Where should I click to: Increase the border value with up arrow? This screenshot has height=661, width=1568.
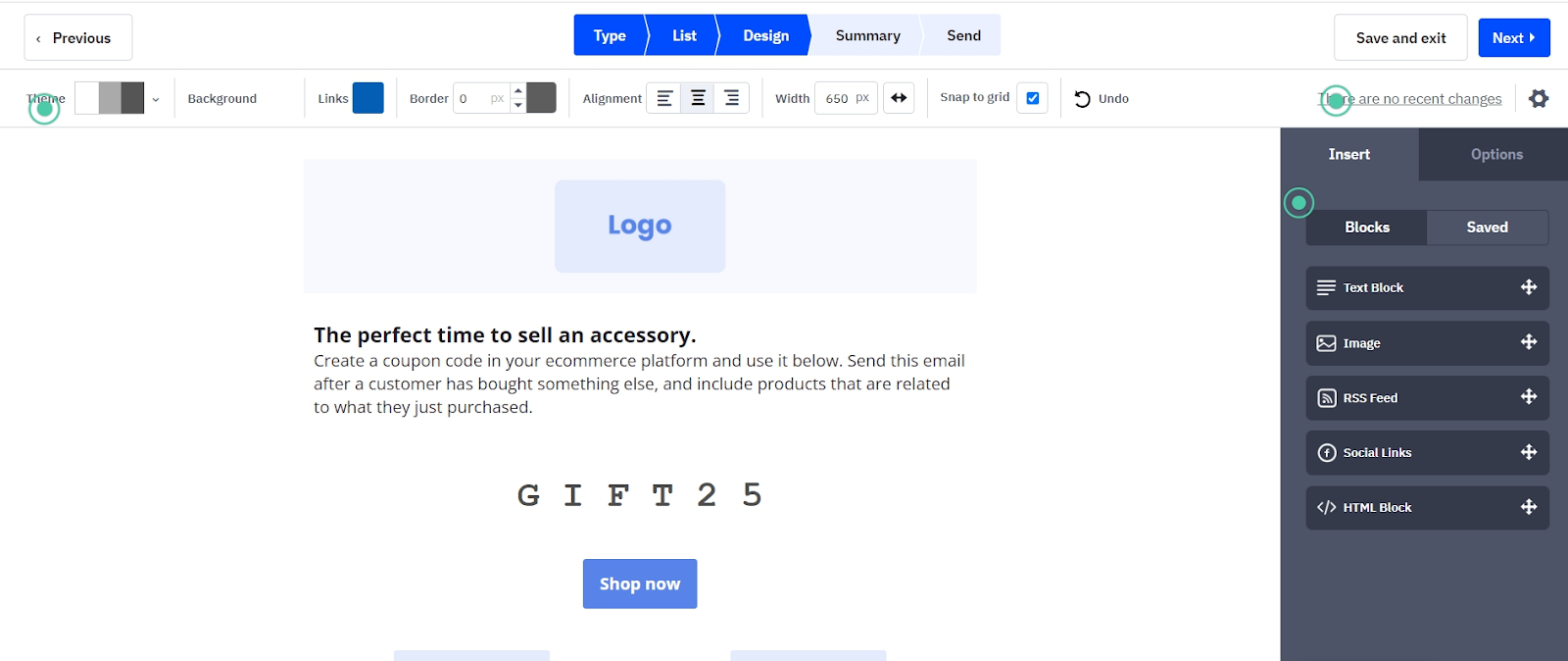click(518, 90)
